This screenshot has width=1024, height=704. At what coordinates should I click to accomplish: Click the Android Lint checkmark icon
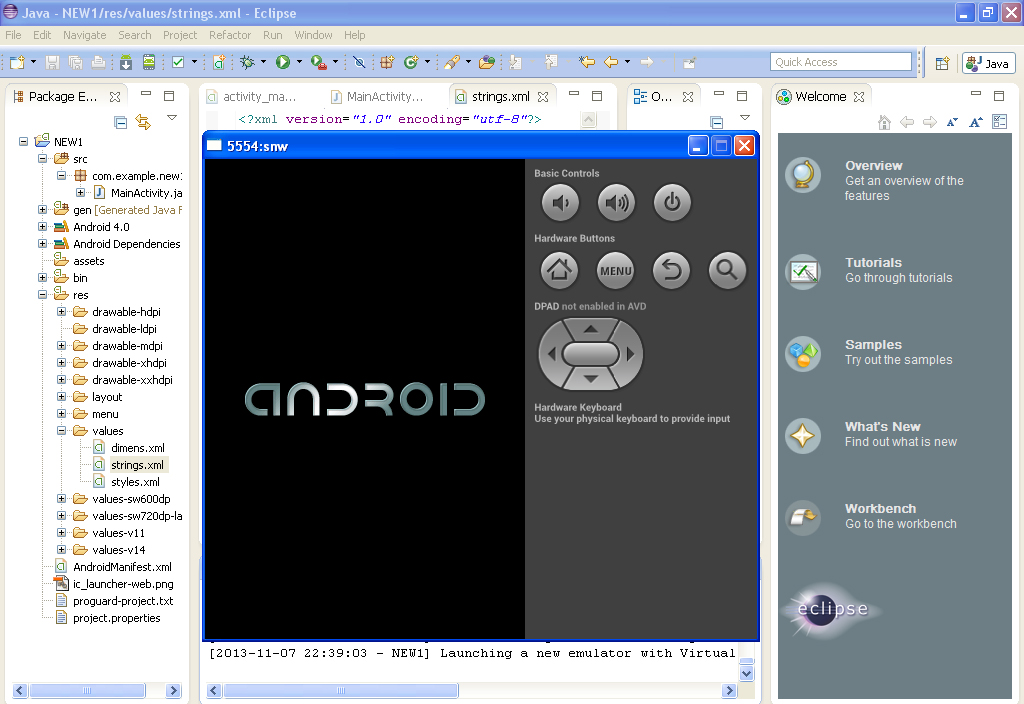[178, 62]
